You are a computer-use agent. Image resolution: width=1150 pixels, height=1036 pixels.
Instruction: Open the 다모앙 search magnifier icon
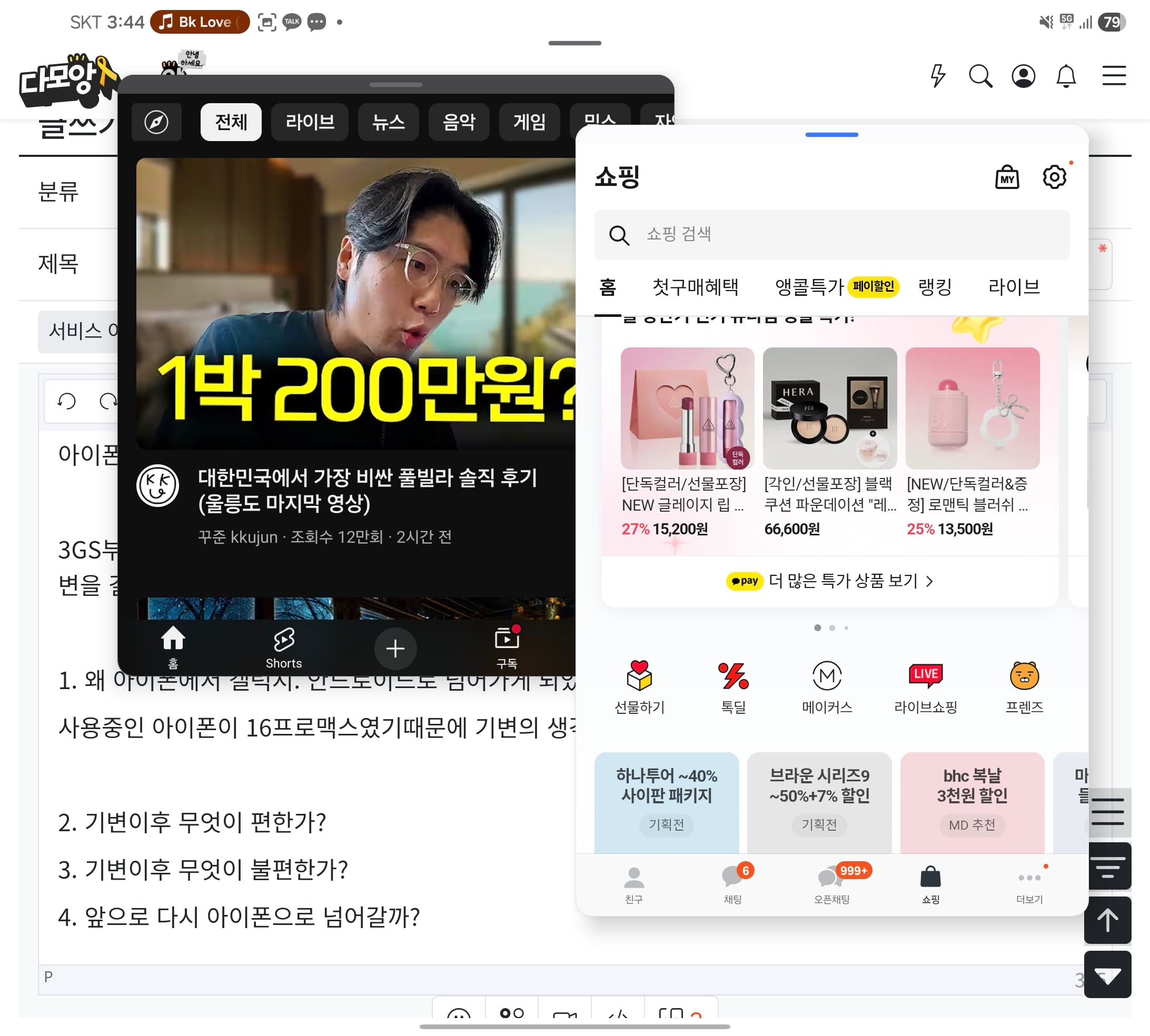[980, 76]
